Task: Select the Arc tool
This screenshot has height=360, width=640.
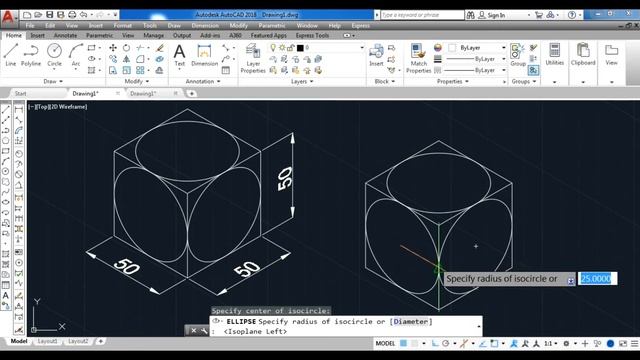Action: 76,55
